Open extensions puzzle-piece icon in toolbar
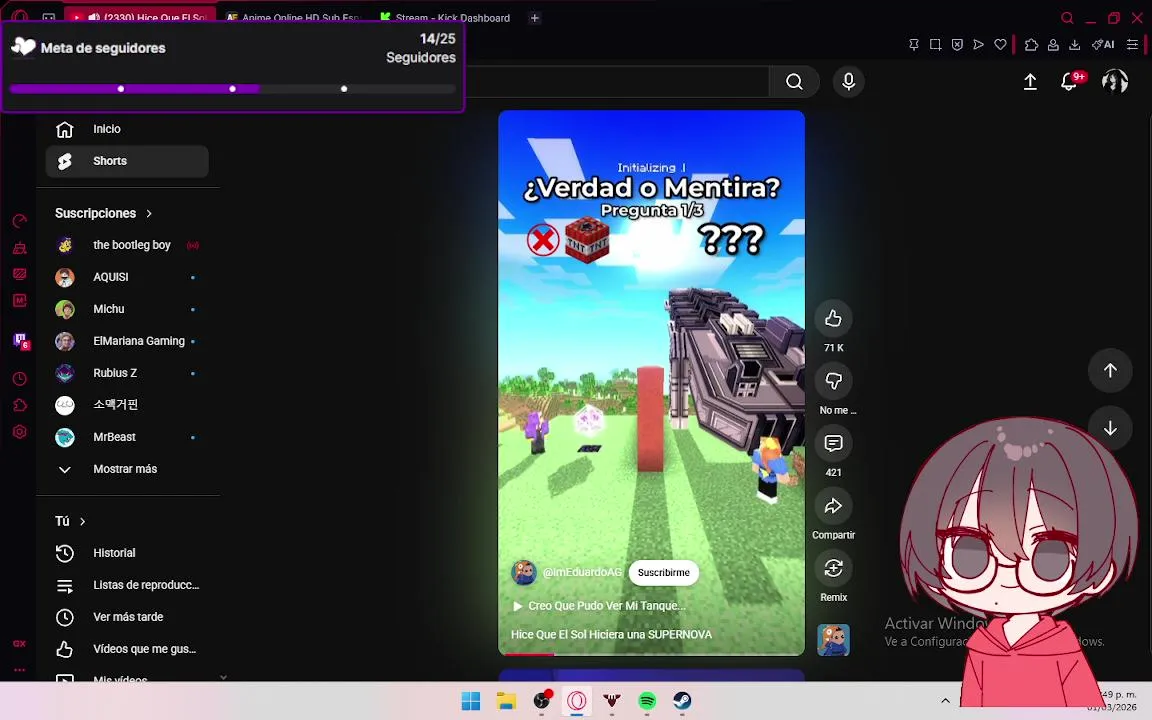The height and width of the screenshot is (720, 1152). tap(1032, 45)
